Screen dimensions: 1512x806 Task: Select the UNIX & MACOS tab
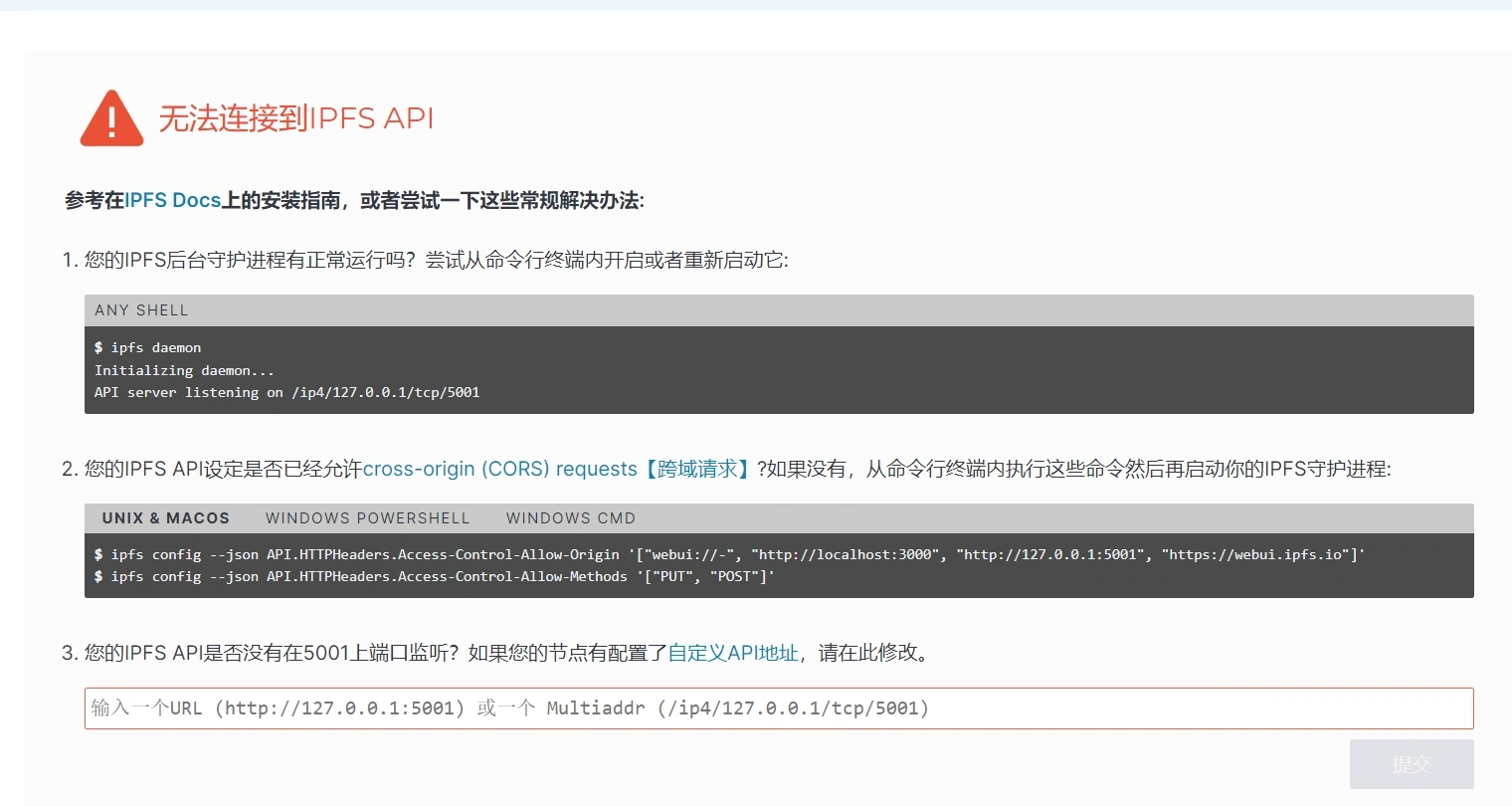point(165,518)
